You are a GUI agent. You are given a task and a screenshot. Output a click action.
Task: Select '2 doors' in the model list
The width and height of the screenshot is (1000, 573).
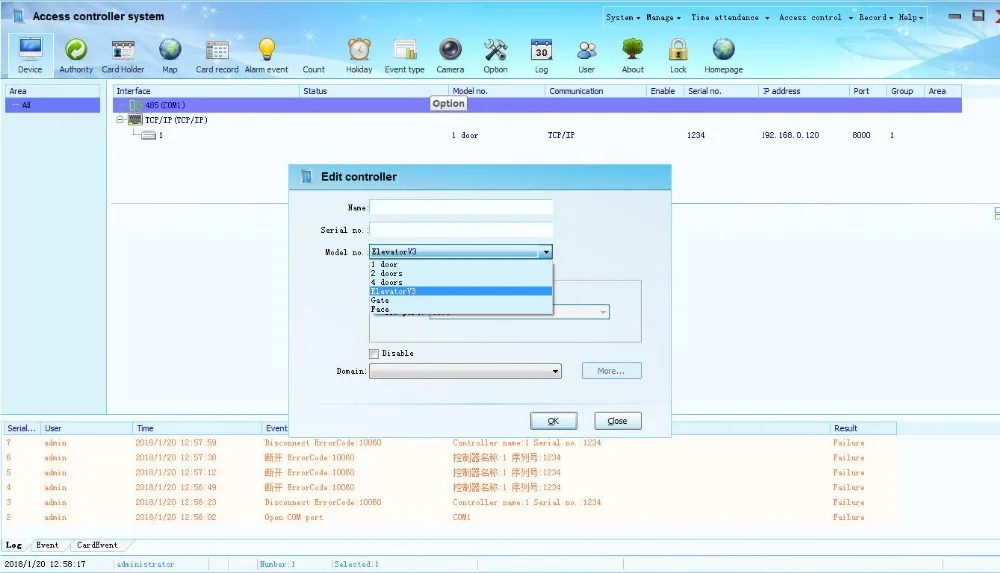pos(460,273)
